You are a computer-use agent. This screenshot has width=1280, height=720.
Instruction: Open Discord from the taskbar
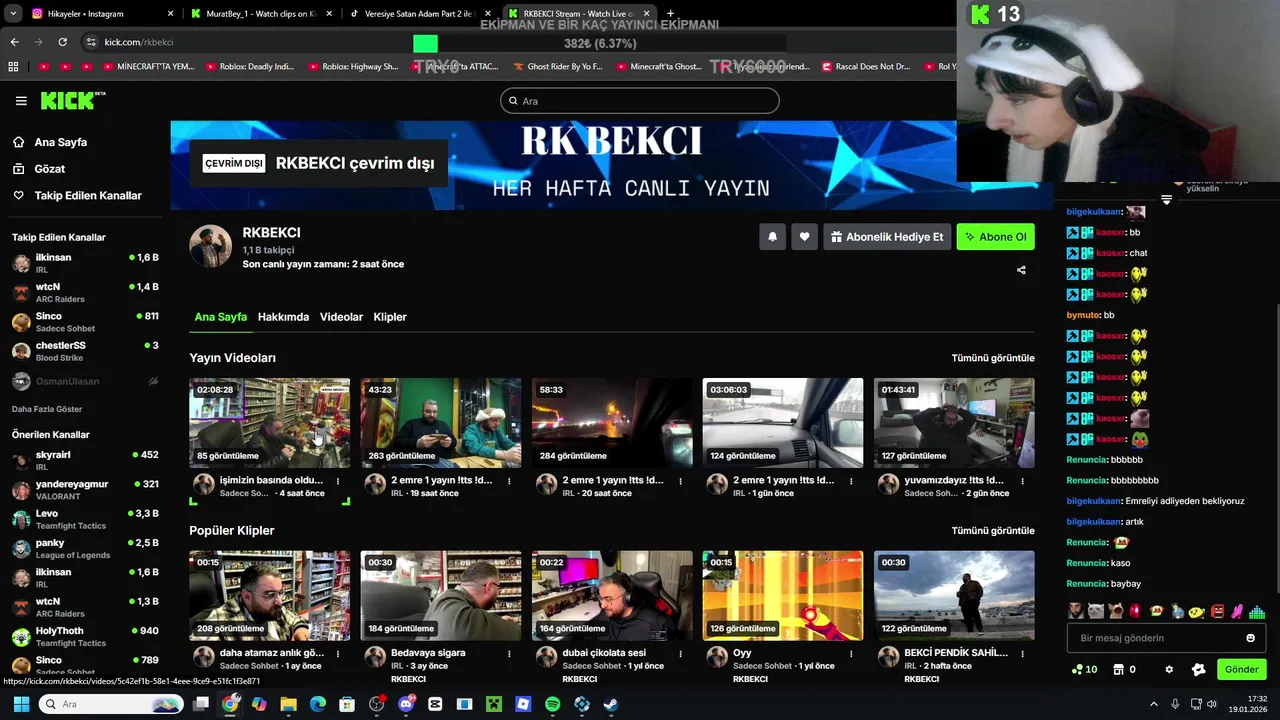point(406,704)
